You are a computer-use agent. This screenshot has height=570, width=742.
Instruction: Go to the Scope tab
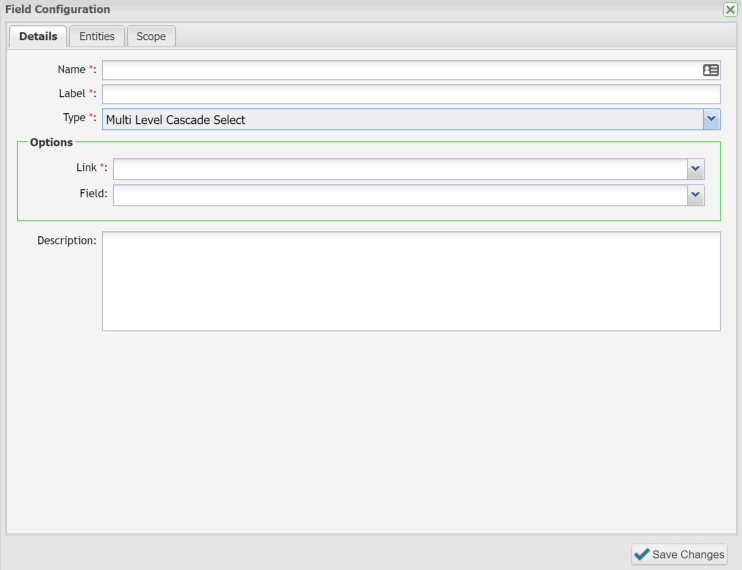coord(151,37)
